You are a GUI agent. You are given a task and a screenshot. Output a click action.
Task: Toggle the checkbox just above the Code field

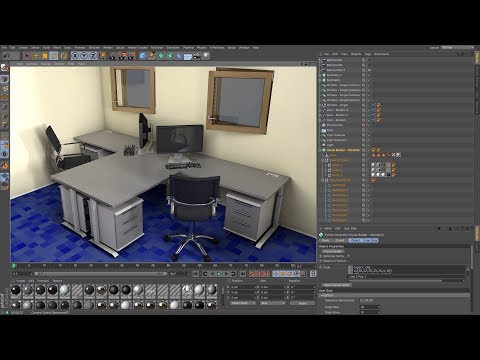(x=348, y=261)
